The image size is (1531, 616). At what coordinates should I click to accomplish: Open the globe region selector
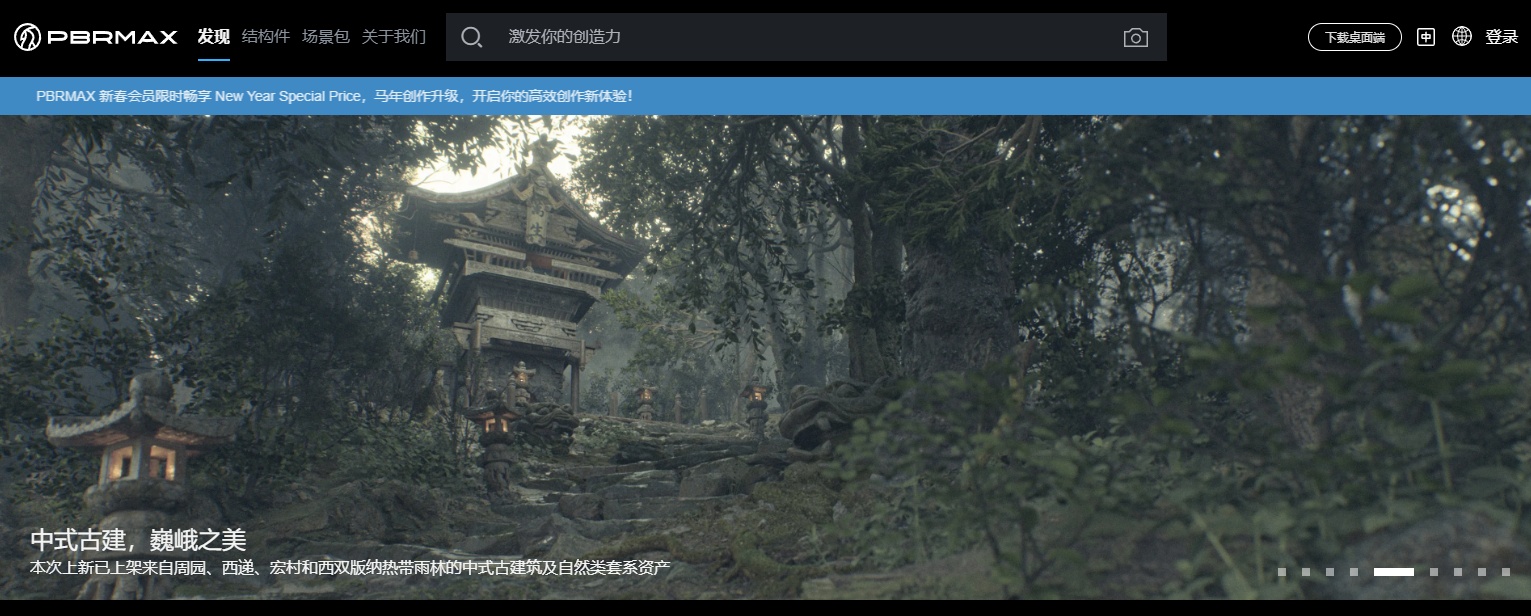point(1462,37)
